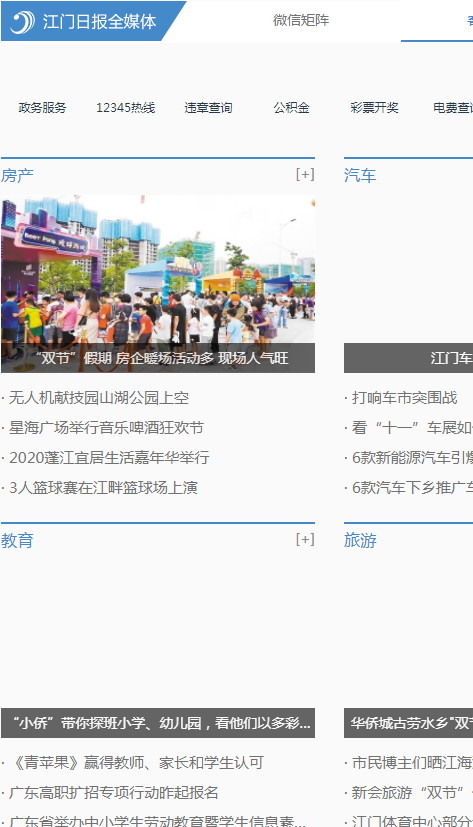This screenshot has width=473, height=827.
Task: Click the 江门日报全媒体 crescent logo icon
Action: pos(23,22)
